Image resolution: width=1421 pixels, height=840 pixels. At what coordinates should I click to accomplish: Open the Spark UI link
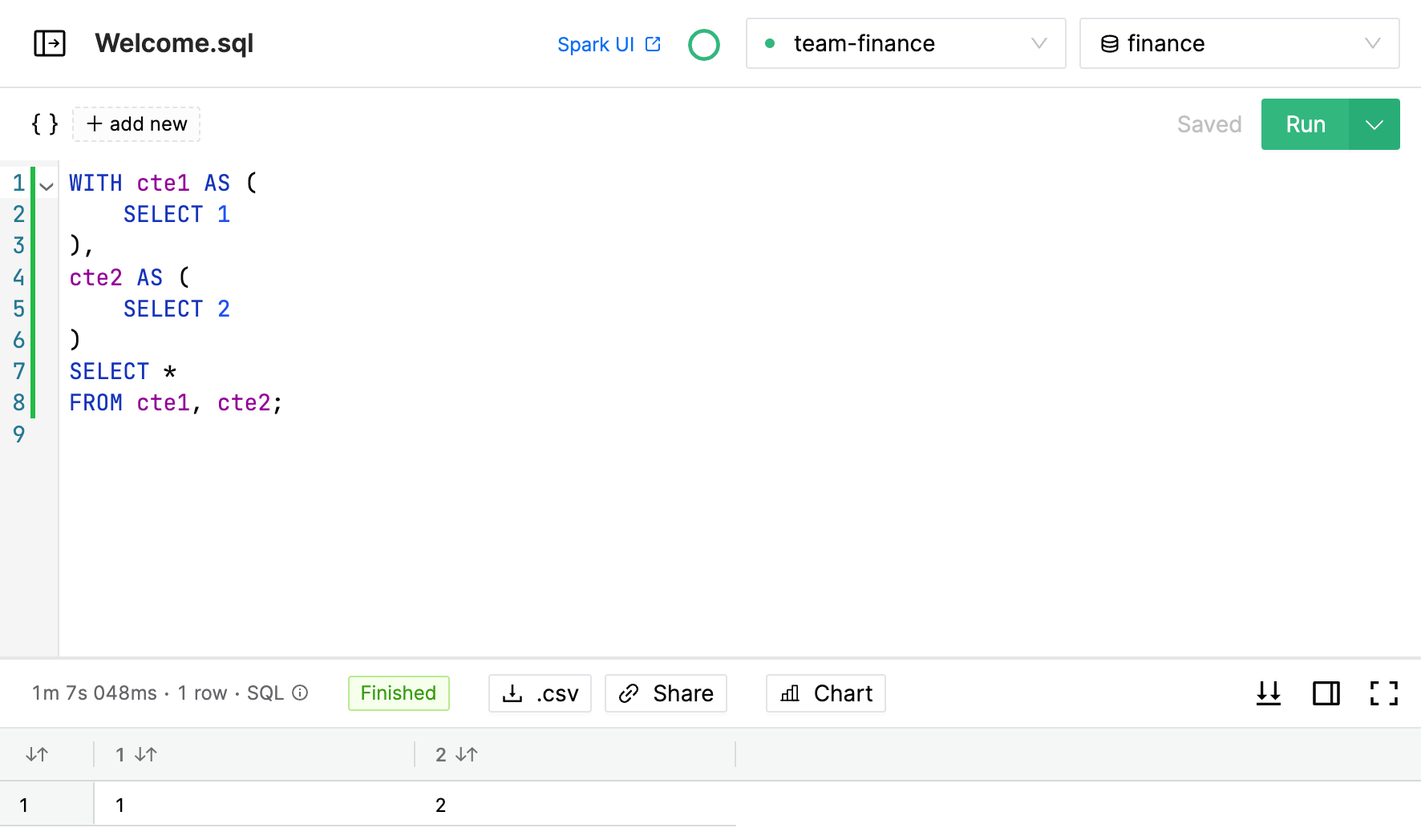(609, 44)
